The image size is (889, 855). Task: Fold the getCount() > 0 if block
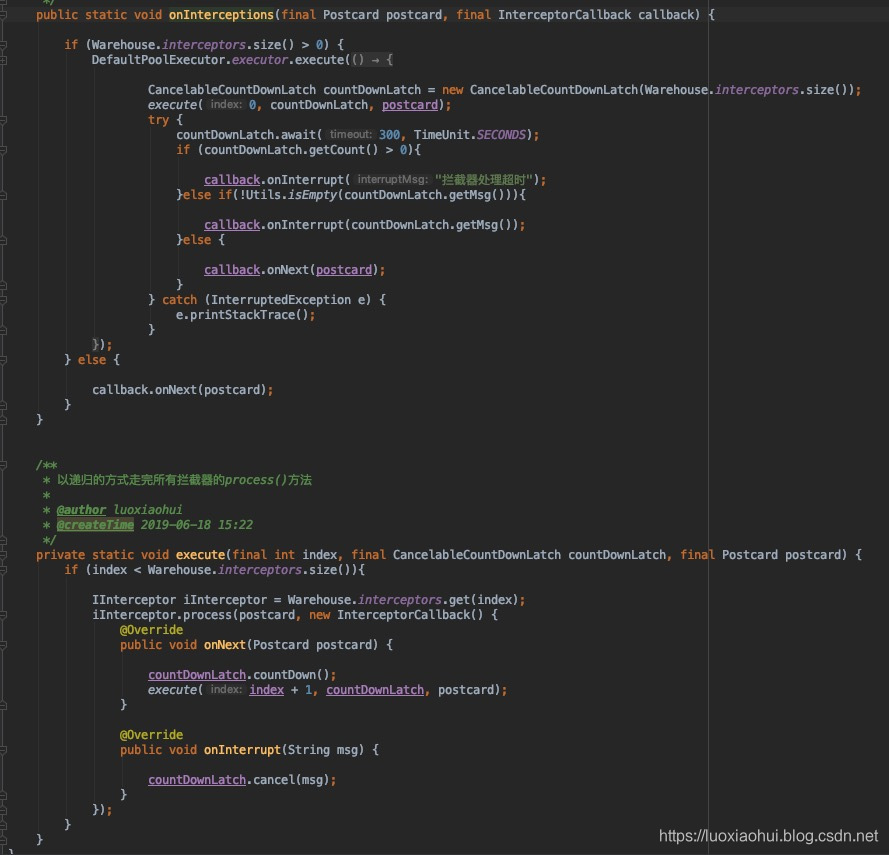(x=3, y=150)
